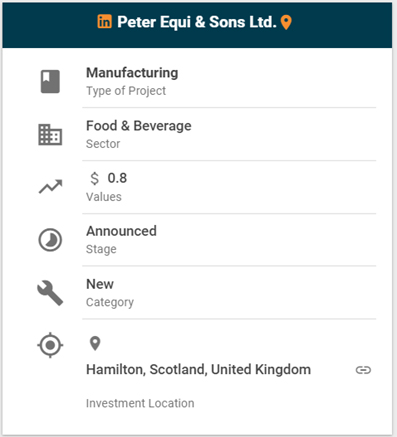This screenshot has width=397, height=437.
Task: Click the Investment Location label
Action: (140, 403)
